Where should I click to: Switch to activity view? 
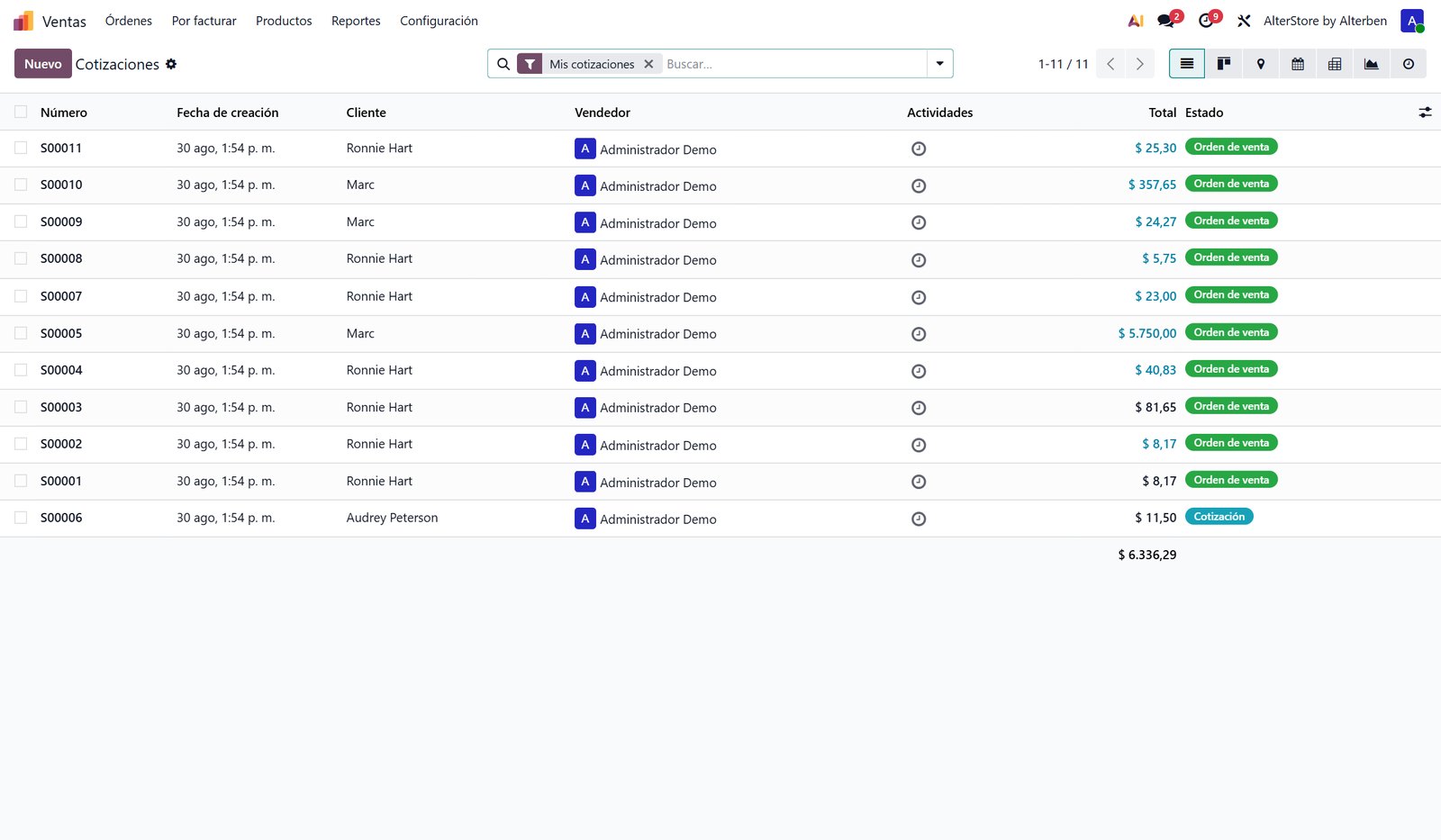click(x=1409, y=64)
